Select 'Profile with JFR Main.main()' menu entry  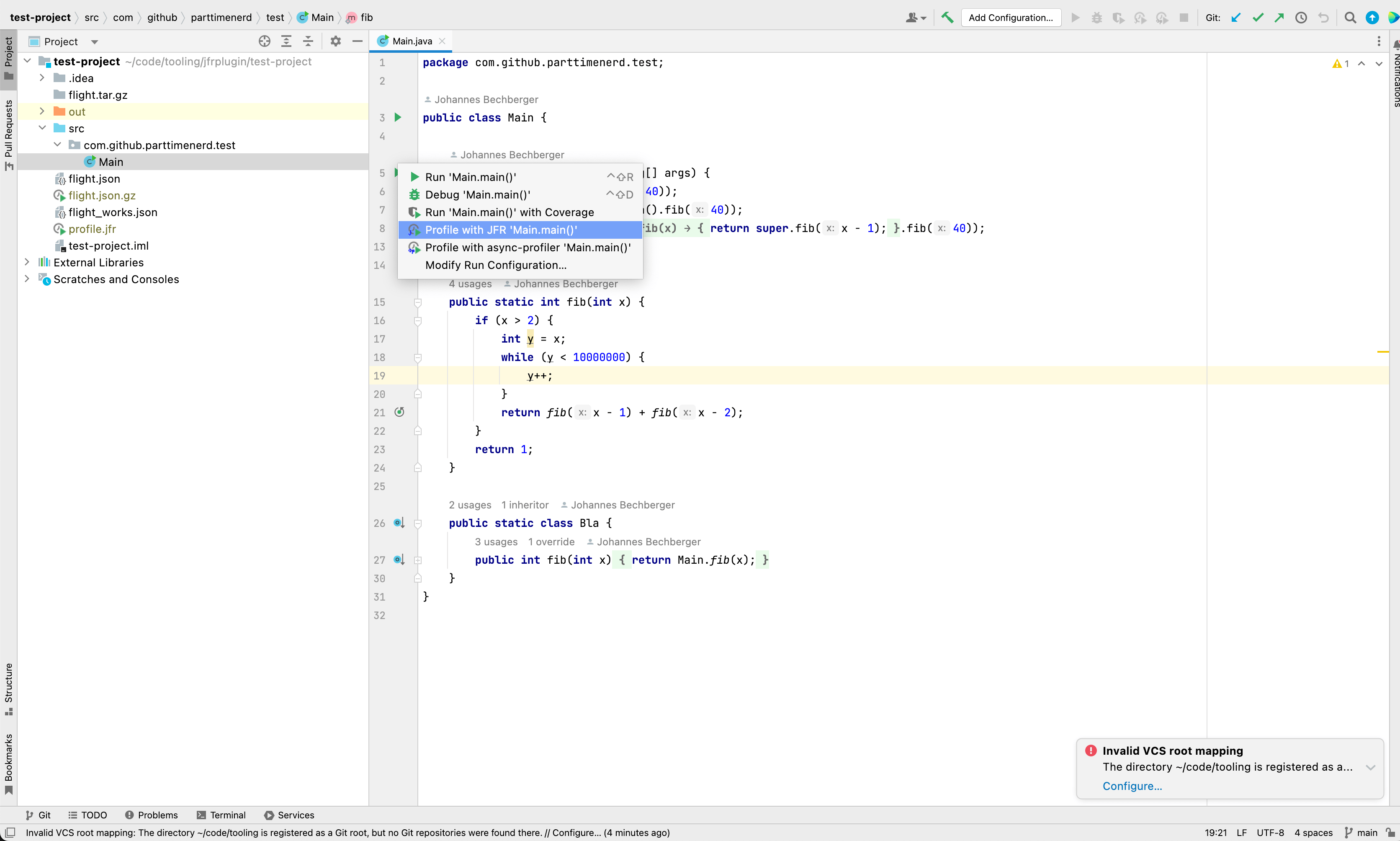click(x=502, y=230)
